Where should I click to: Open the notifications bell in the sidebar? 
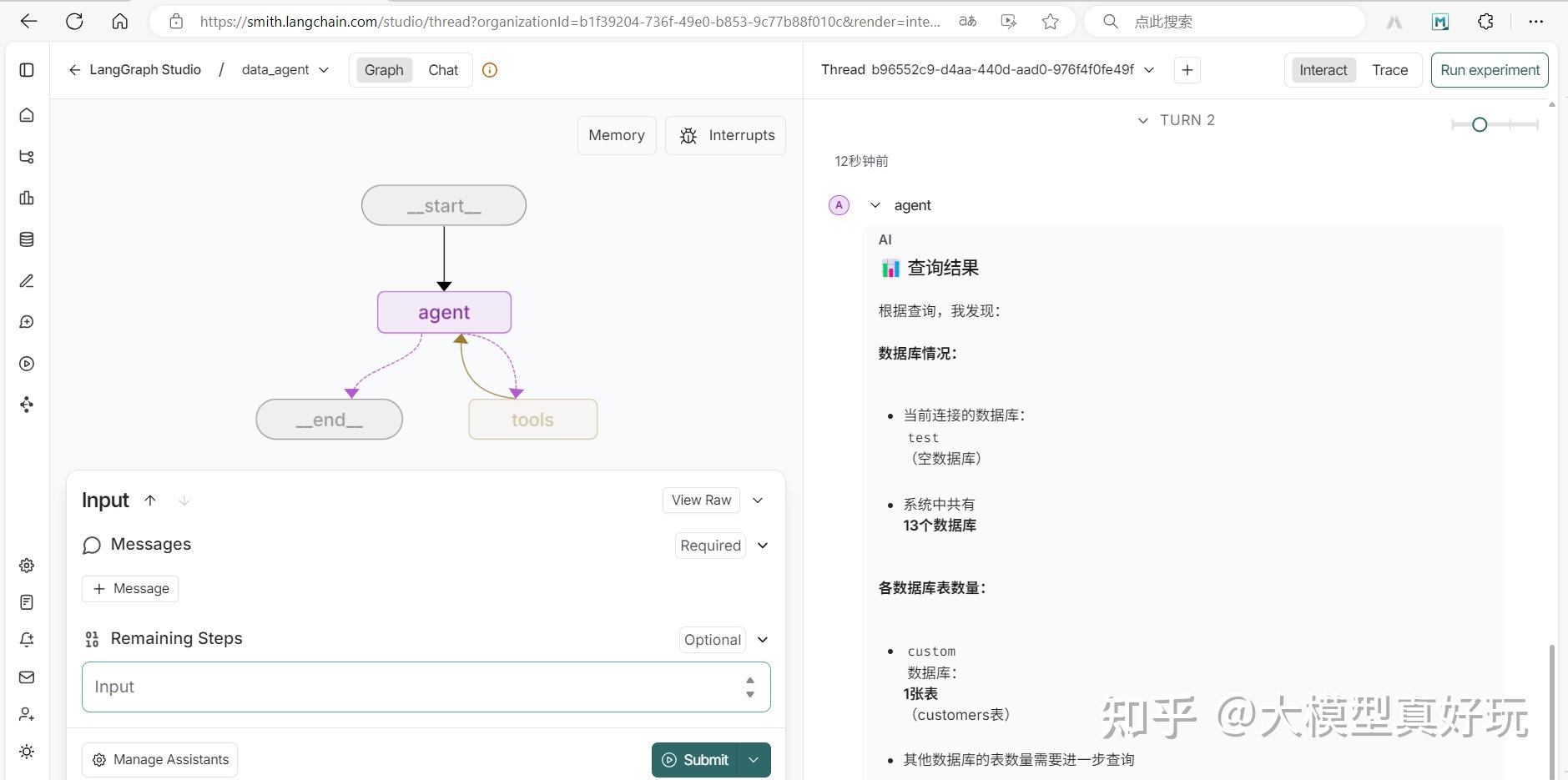coord(26,639)
